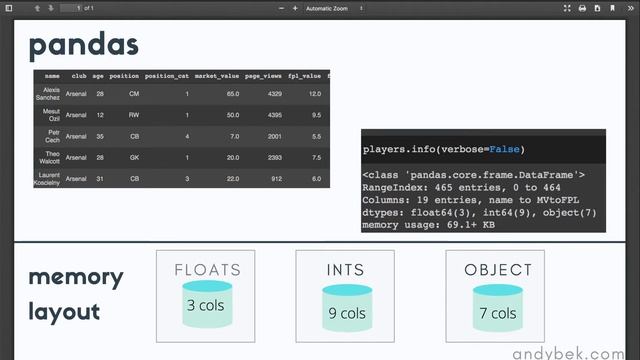
Task: Click the 'players.info(verbose=False)' code line
Action: tap(444, 149)
